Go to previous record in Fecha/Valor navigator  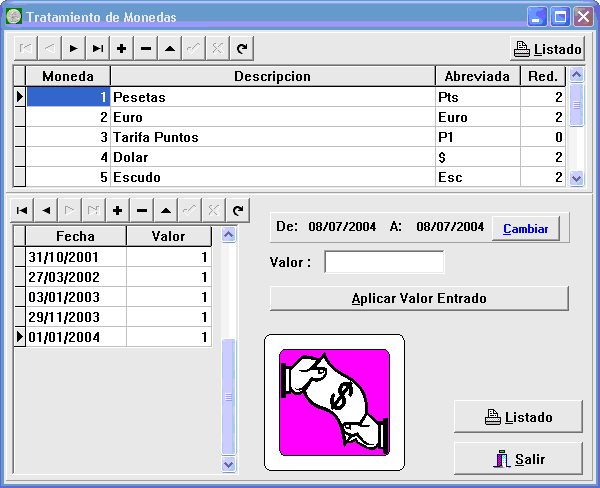tap(45, 210)
